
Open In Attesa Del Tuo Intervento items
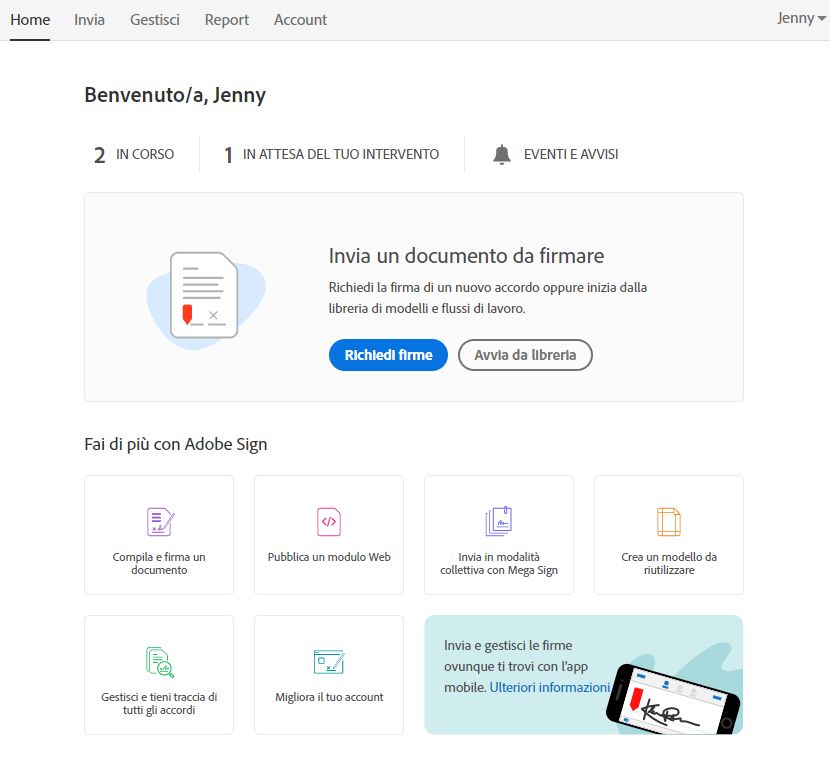tap(332, 155)
